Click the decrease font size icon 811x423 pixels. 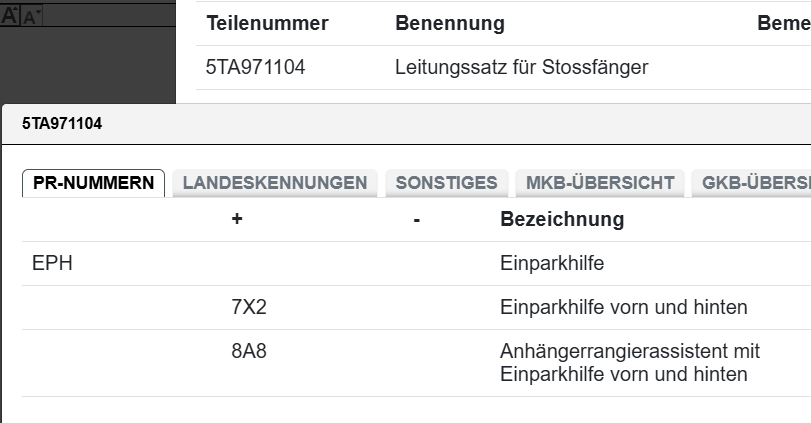[x=29, y=17]
